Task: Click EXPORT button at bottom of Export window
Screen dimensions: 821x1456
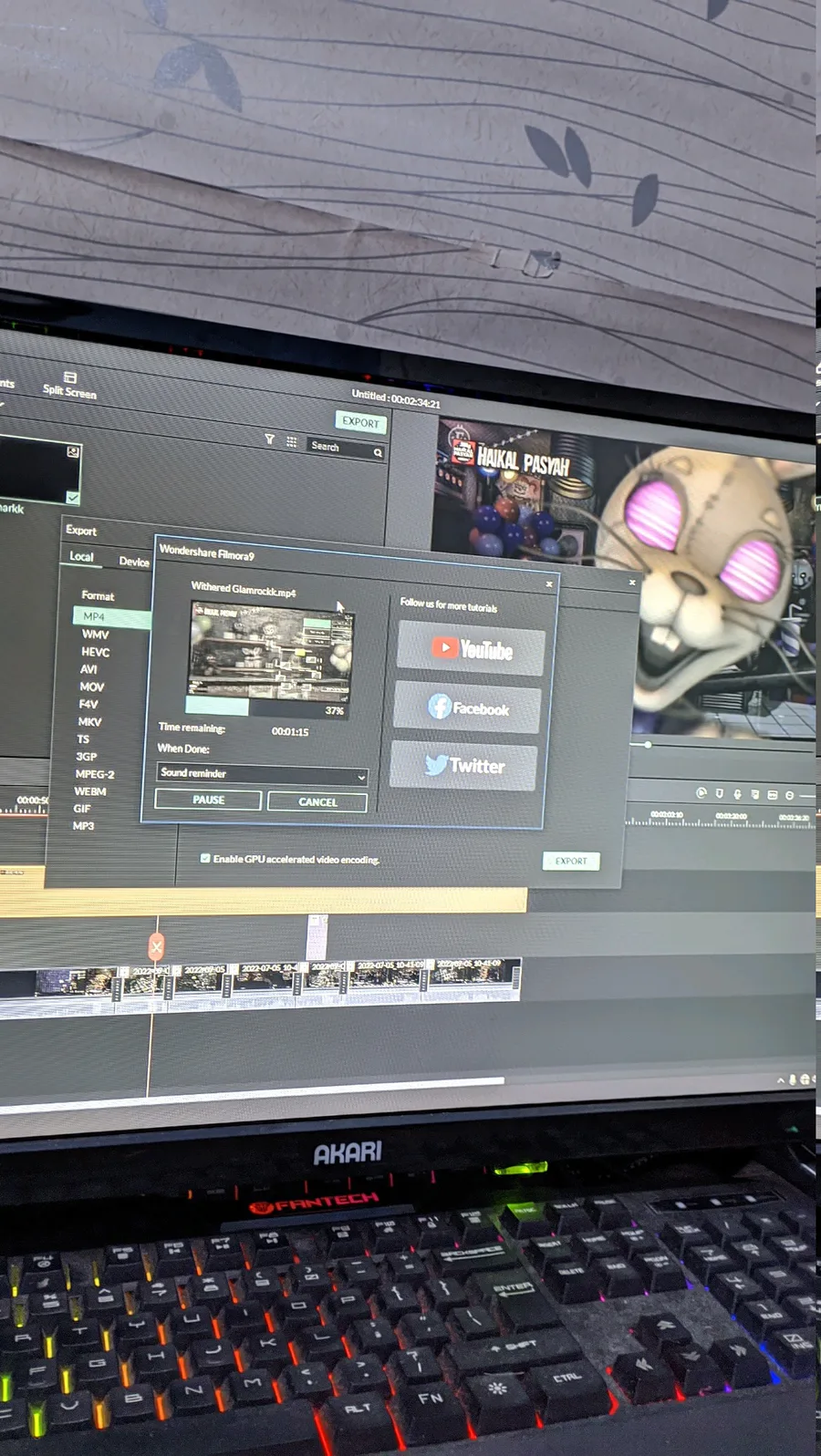Action: 571,861
